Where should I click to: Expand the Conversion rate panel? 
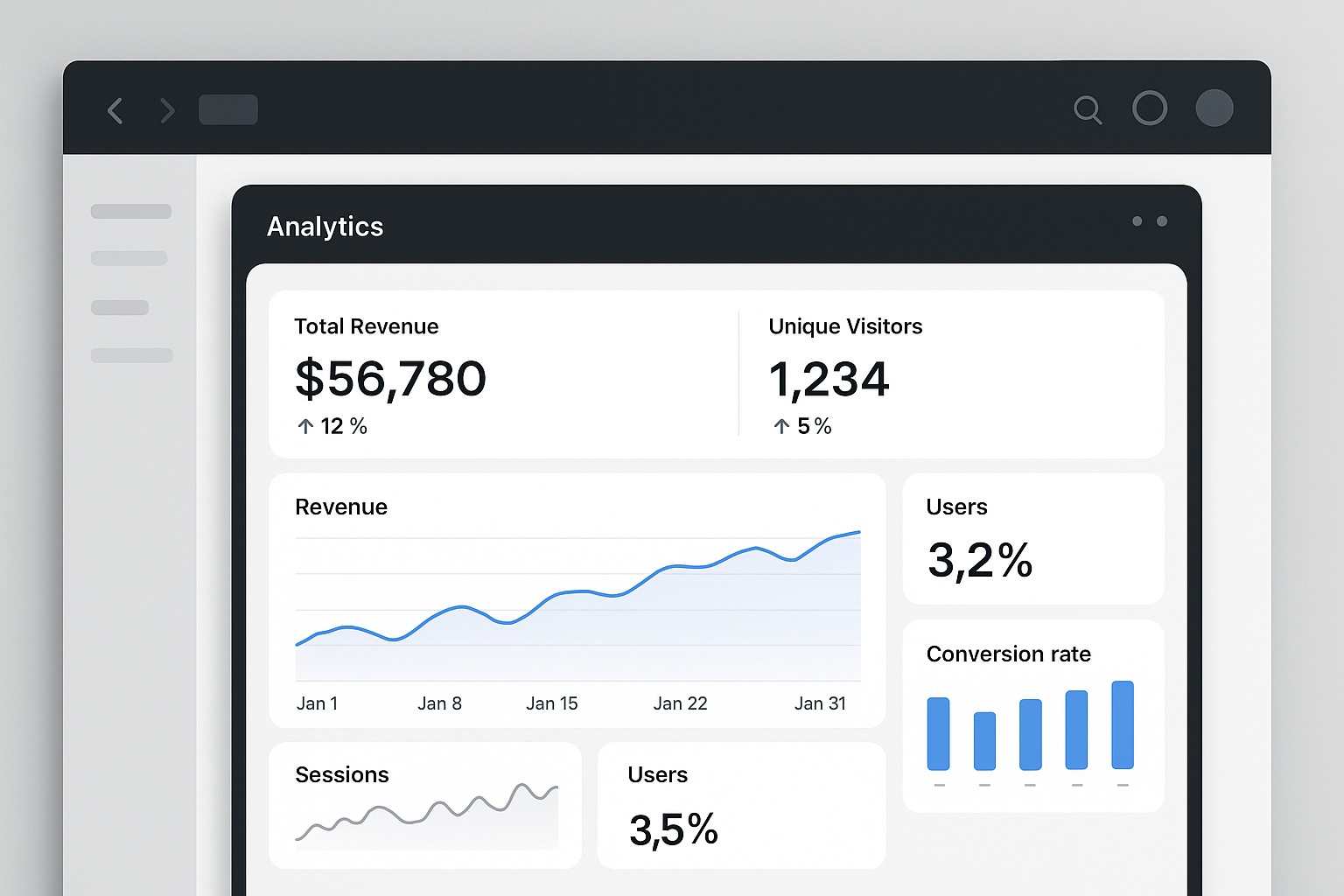[x=1033, y=715]
